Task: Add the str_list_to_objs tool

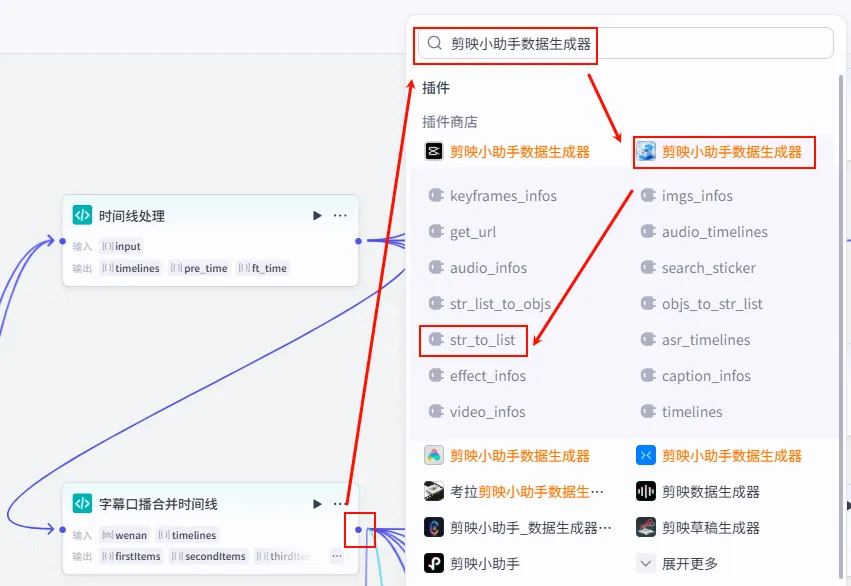Action: [x=490, y=304]
